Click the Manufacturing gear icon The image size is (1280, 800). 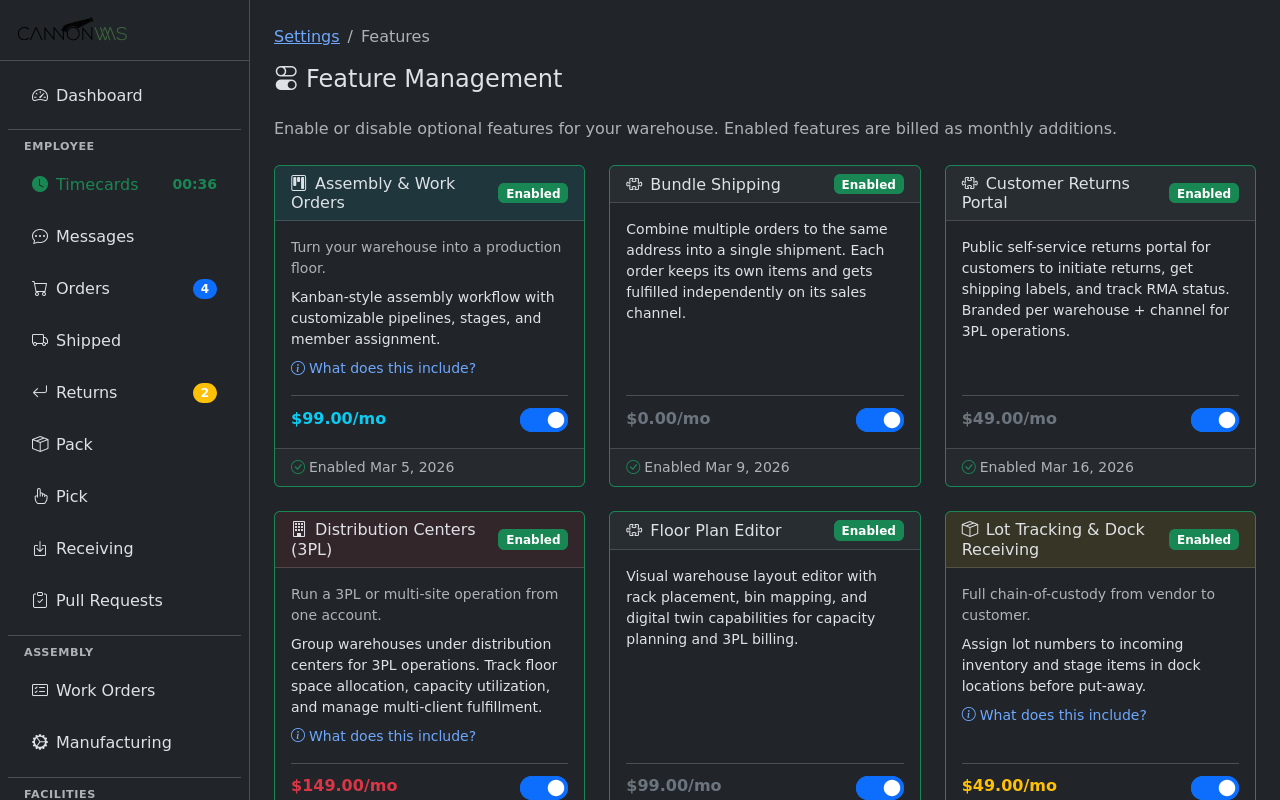(40, 743)
